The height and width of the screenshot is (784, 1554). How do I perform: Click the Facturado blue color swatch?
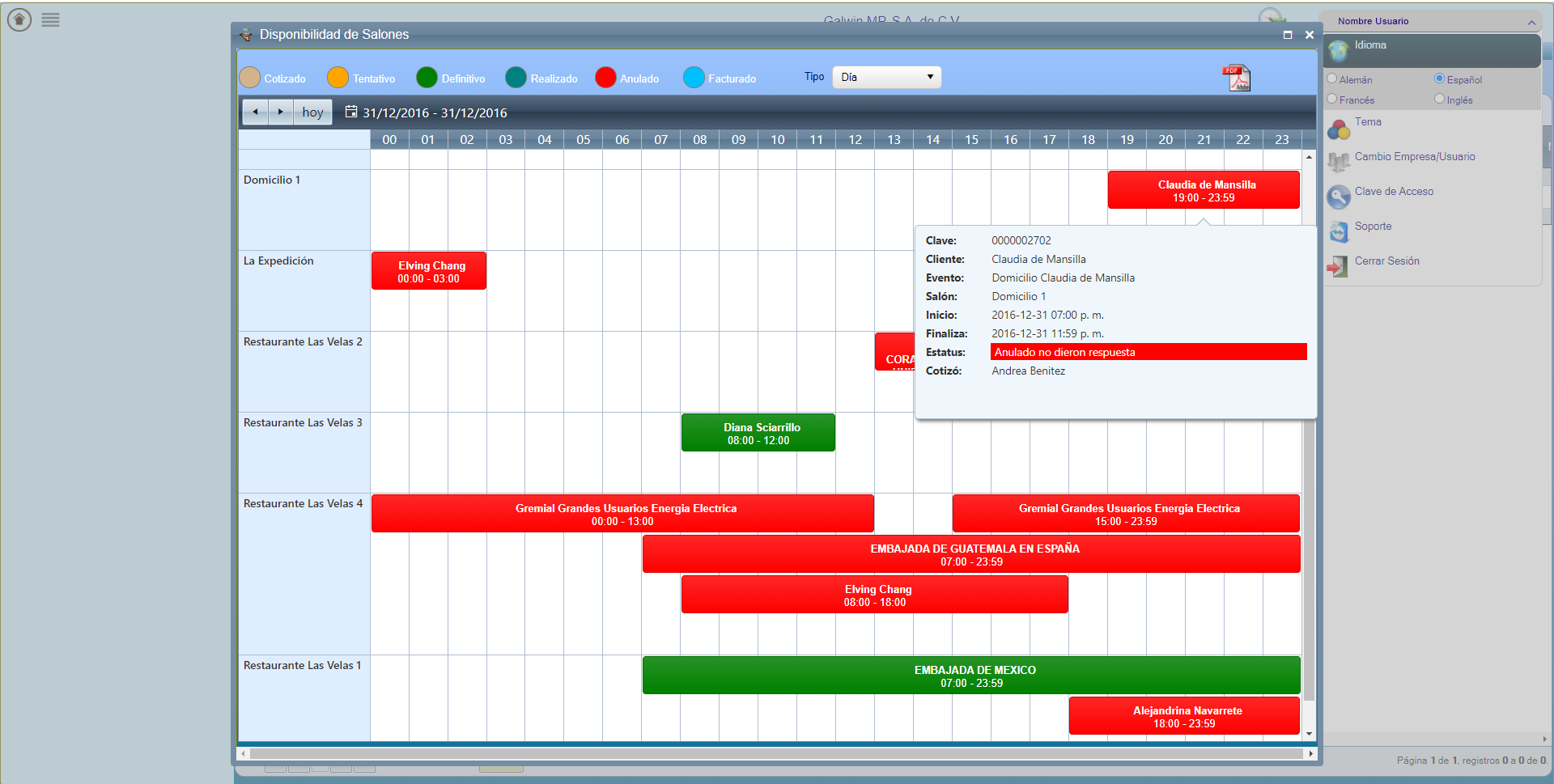pos(694,78)
